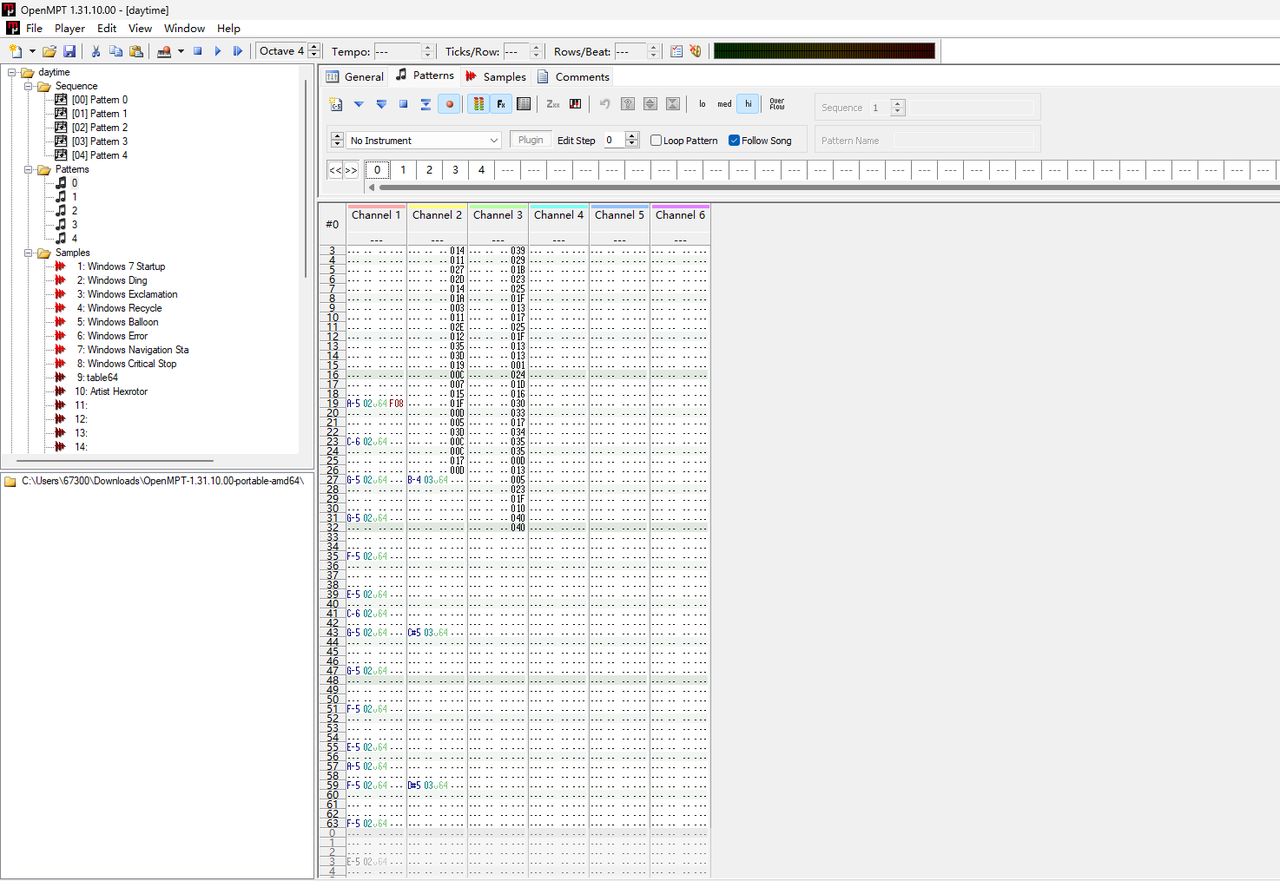Switch to the General tab

coord(355,76)
